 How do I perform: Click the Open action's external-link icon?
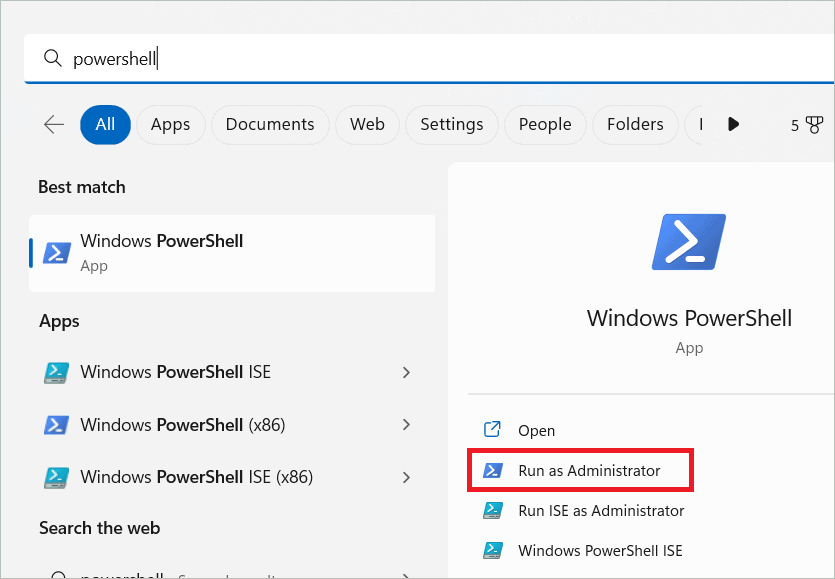pyautogui.click(x=492, y=430)
